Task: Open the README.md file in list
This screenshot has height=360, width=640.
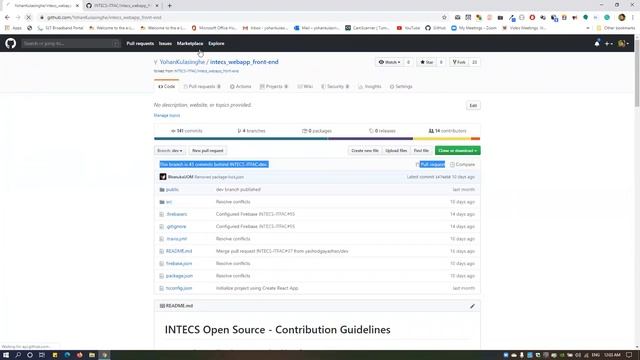Action: coord(179,251)
